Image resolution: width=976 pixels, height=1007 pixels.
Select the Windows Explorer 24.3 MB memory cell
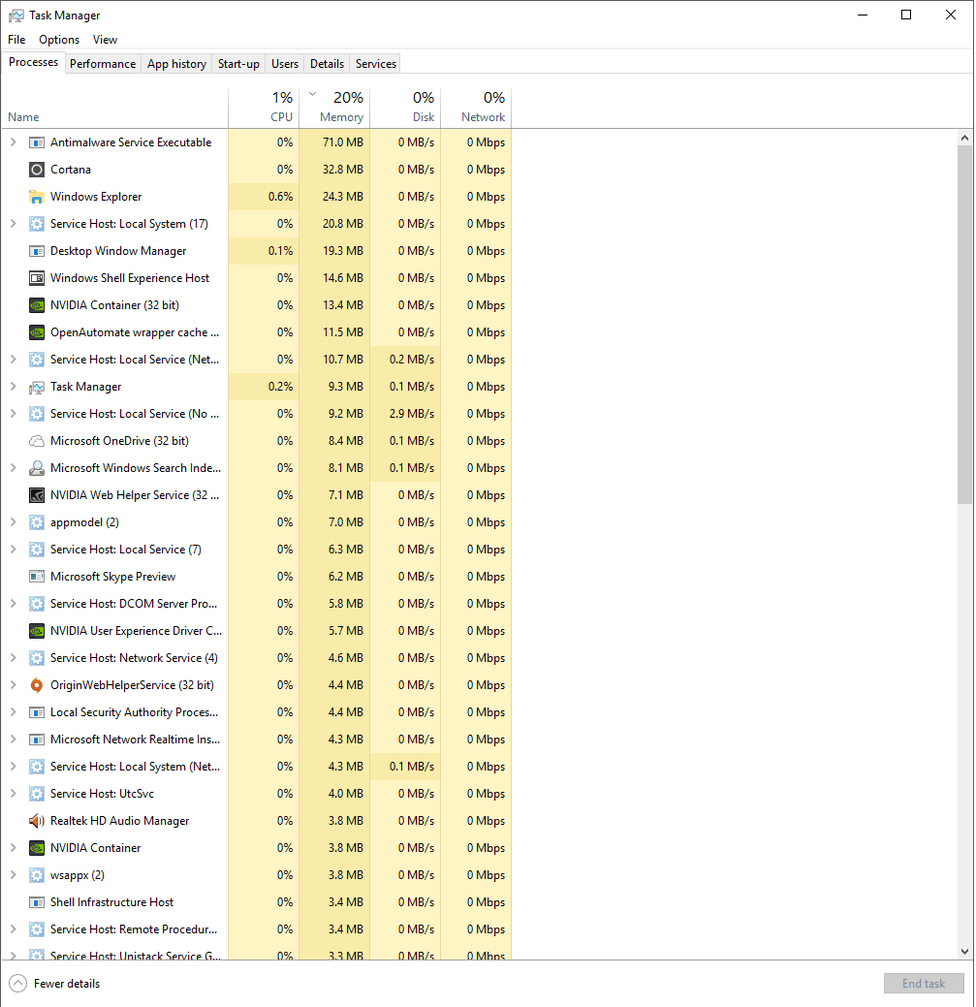click(335, 197)
